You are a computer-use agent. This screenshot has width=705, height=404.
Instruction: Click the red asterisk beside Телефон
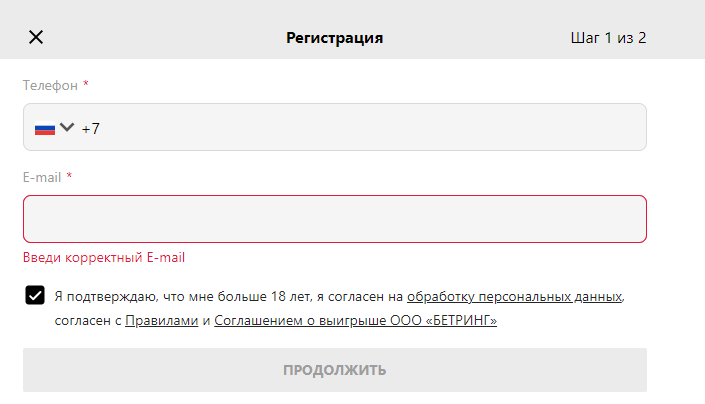click(86, 86)
